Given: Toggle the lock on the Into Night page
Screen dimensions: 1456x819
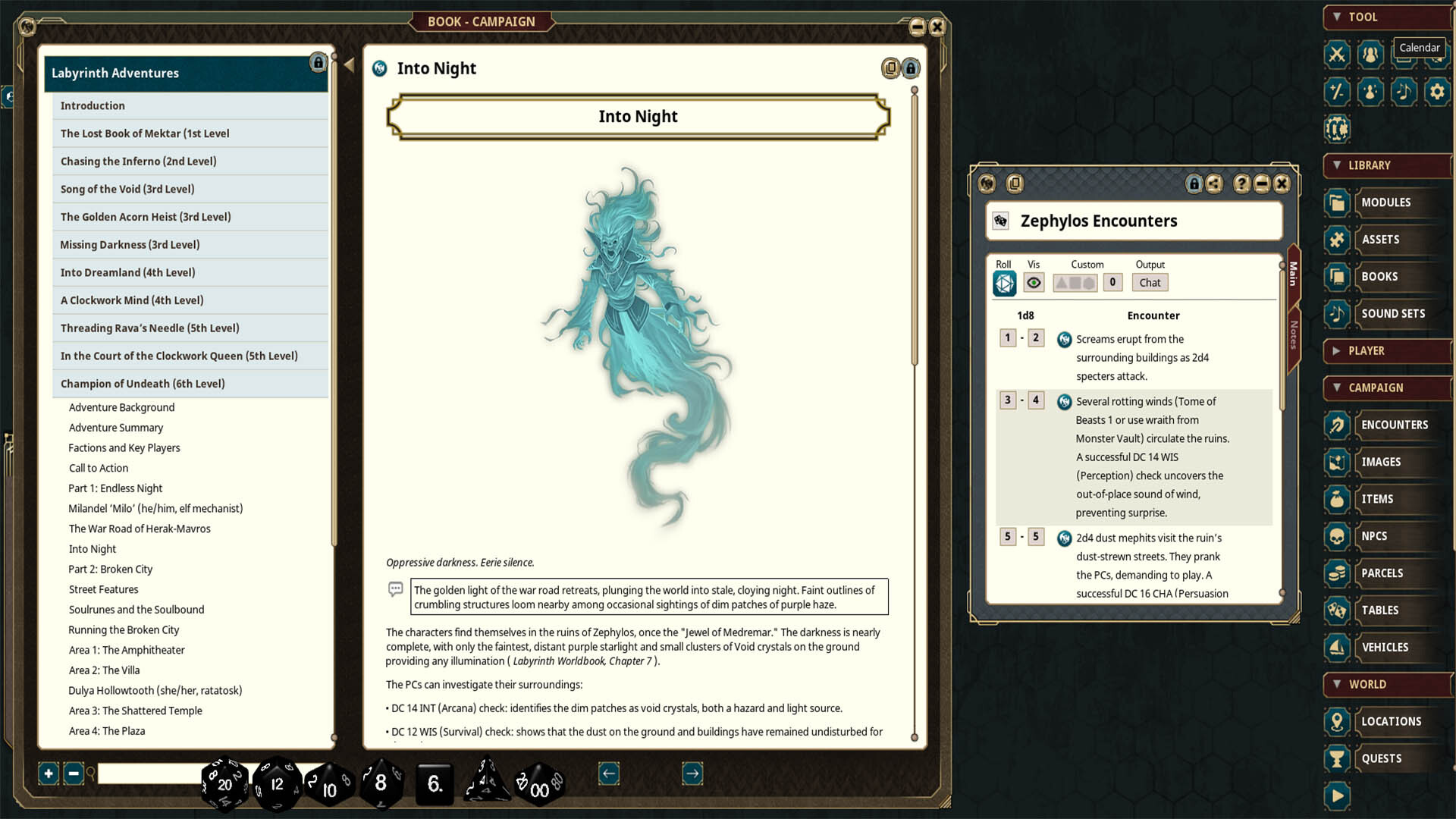Looking at the screenshot, I should [909, 67].
